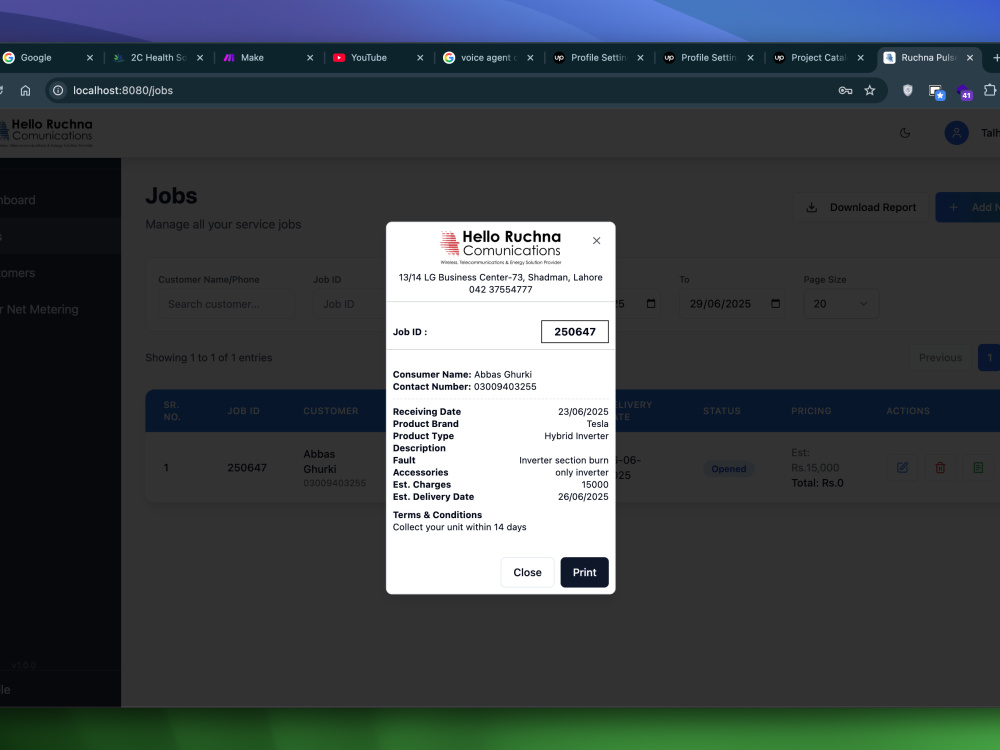Close the YouTube tab

click(x=420, y=57)
